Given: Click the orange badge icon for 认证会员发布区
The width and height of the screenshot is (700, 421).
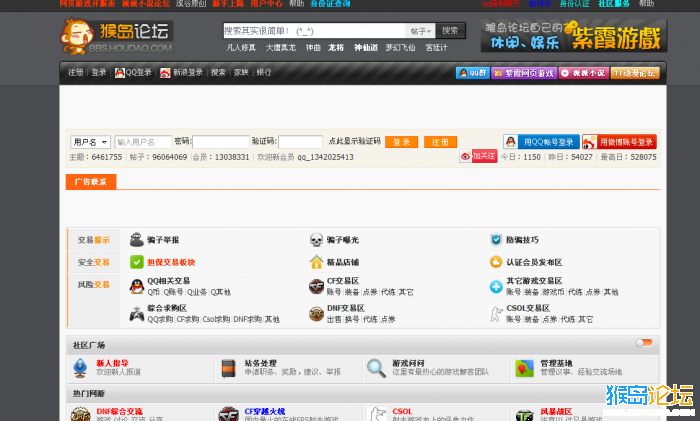Looking at the screenshot, I should coord(496,262).
